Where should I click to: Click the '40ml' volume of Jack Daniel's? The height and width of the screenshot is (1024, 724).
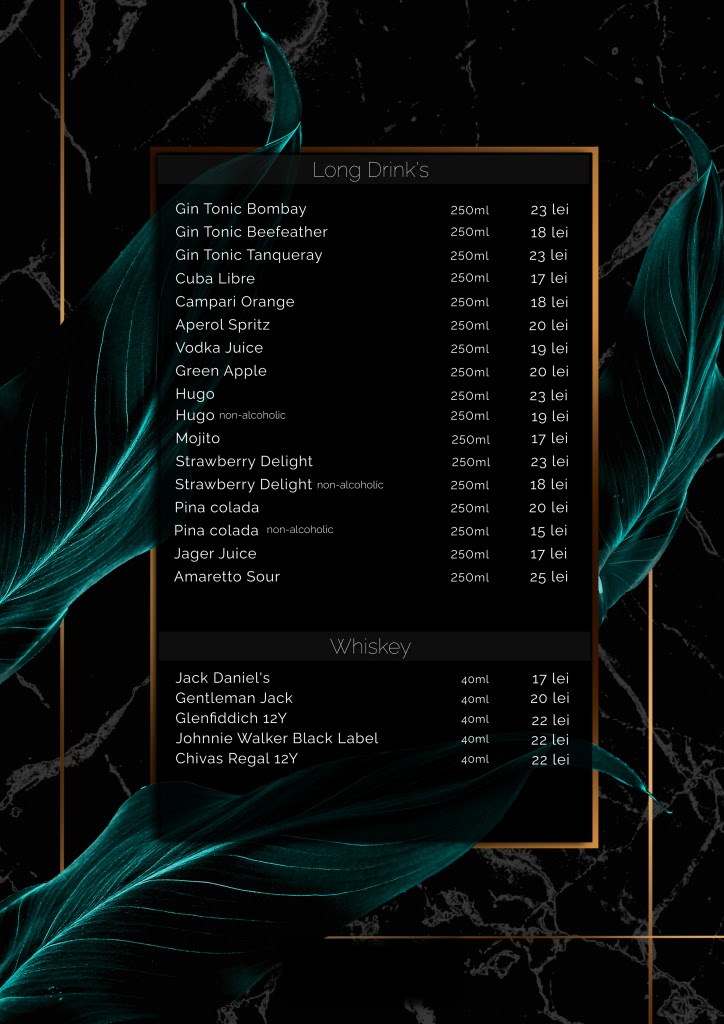pyautogui.click(x=475, y=680)
